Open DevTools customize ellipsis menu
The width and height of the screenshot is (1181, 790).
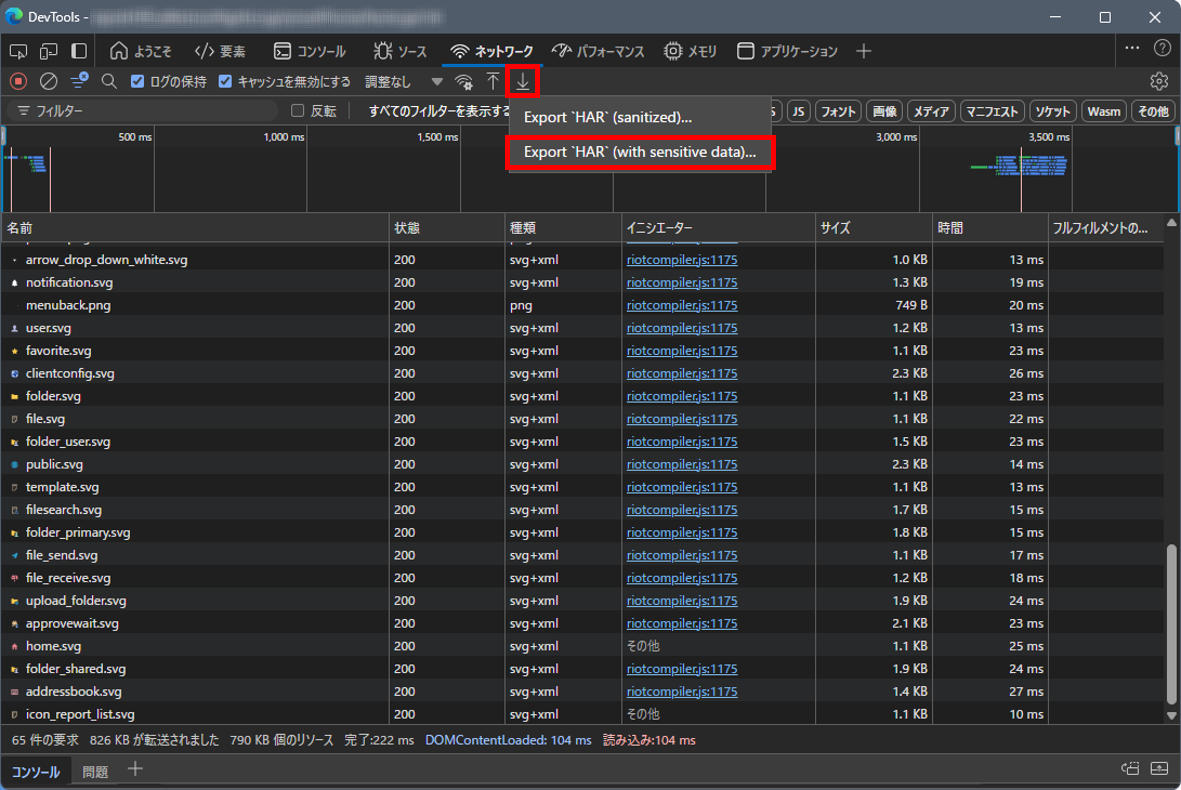click(1132, 48)
